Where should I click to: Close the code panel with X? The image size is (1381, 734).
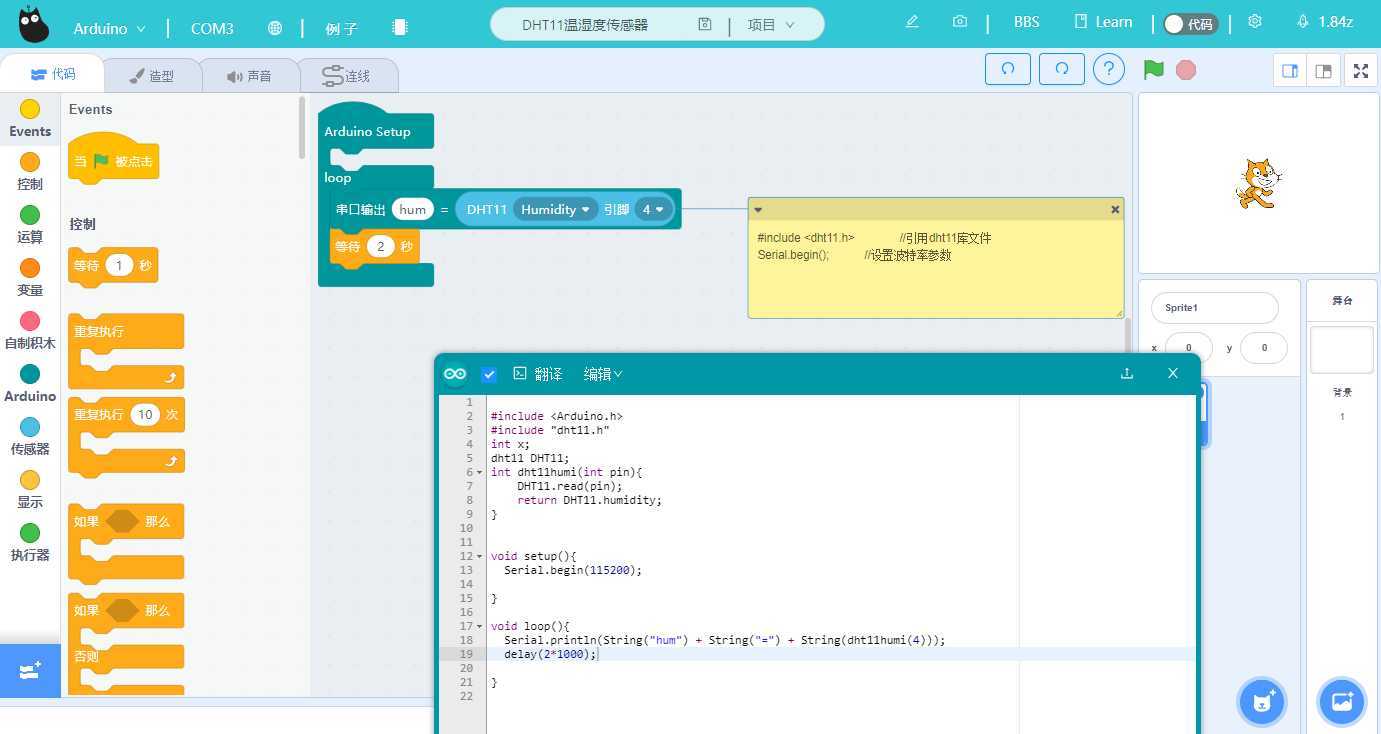point(1173,373)
